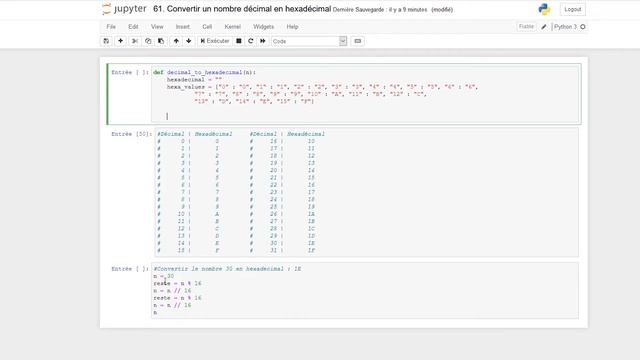Click the hexa_values dictionary line

point(322,87)
